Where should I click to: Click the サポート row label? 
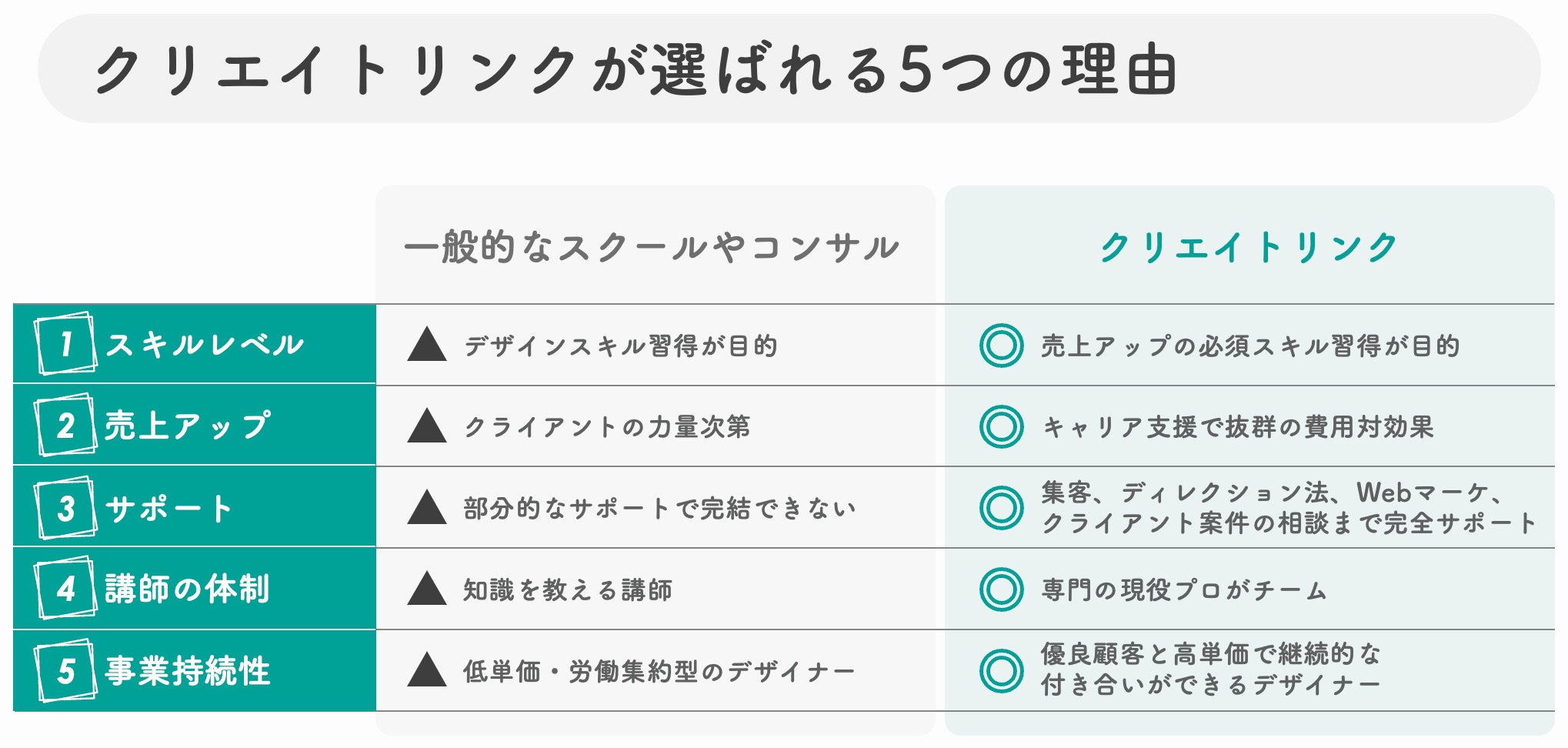168,508
